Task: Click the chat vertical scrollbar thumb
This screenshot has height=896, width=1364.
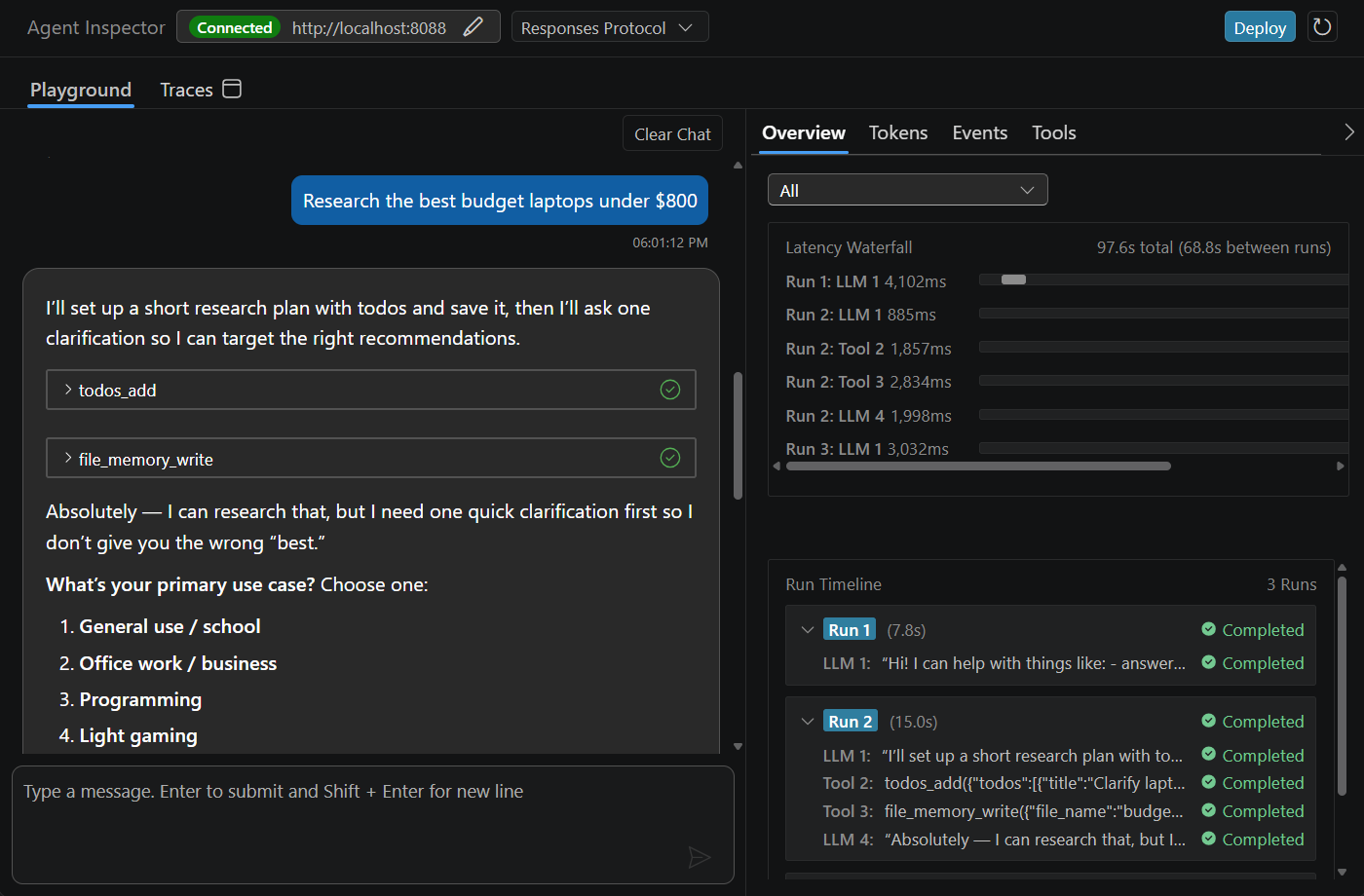Action: pyautogui.click(x=738, y=435)
